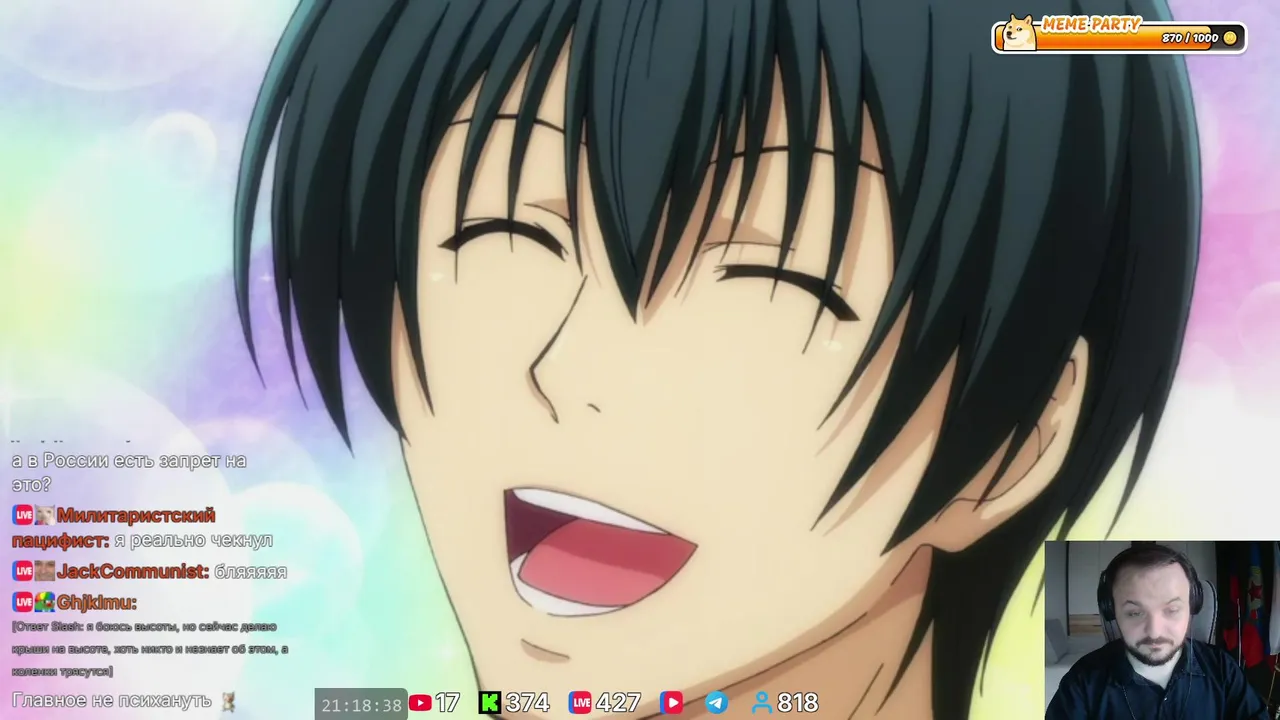1280x720 pixels.
Task: Click the cat emoji after 'Главное не психануть'
Action: pos(228,701)
